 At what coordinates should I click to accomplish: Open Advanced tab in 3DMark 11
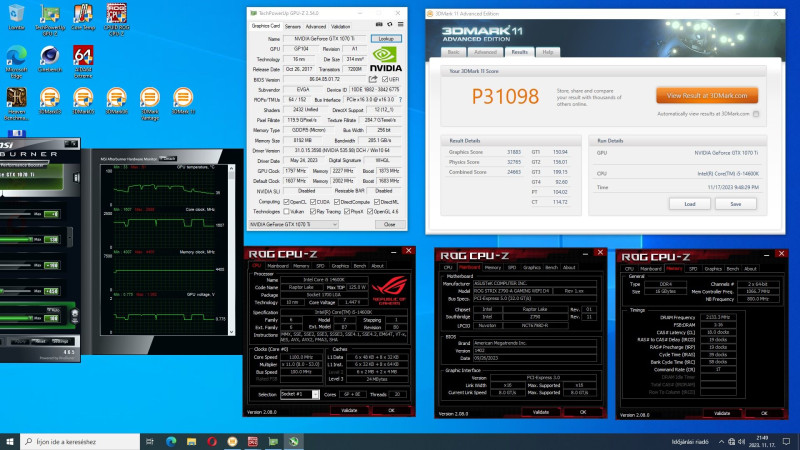click(485, 52)
